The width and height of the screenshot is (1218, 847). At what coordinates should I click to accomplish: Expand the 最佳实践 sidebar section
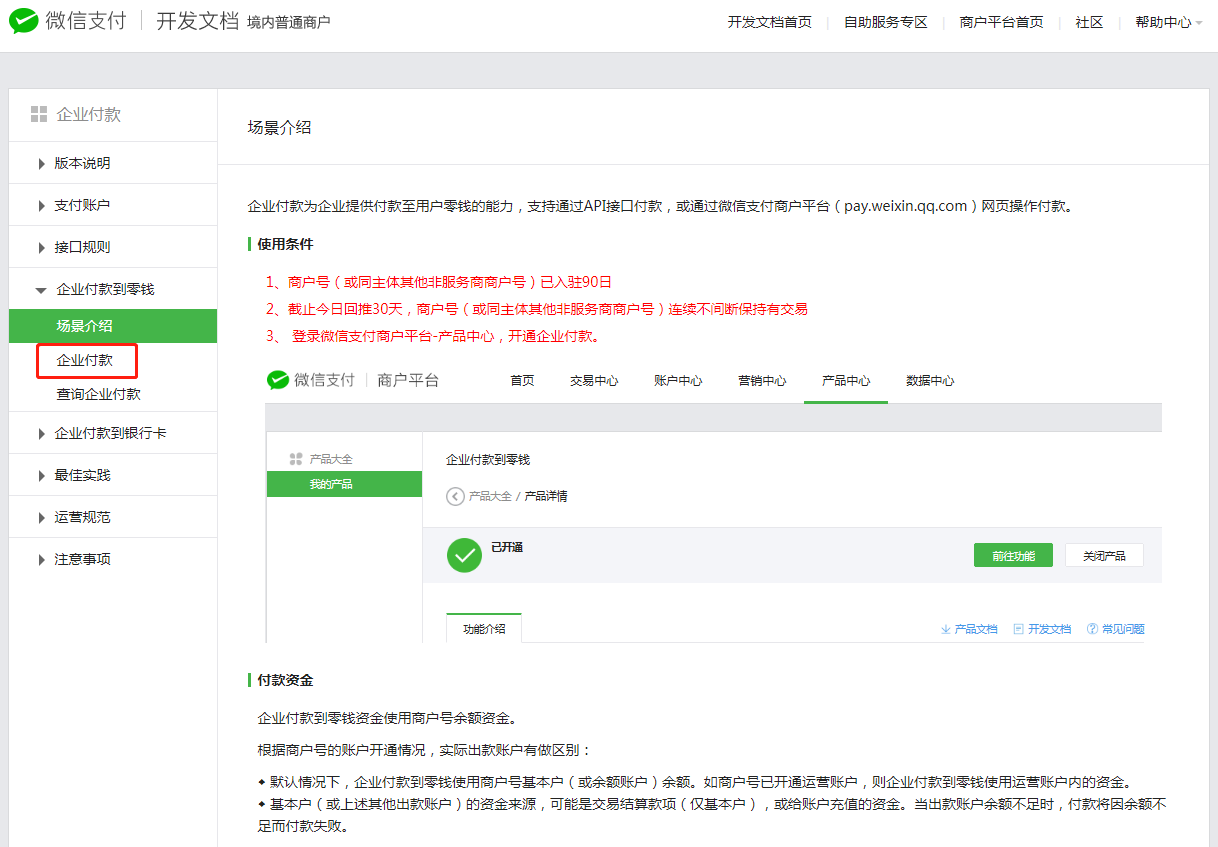click(113, 475)
